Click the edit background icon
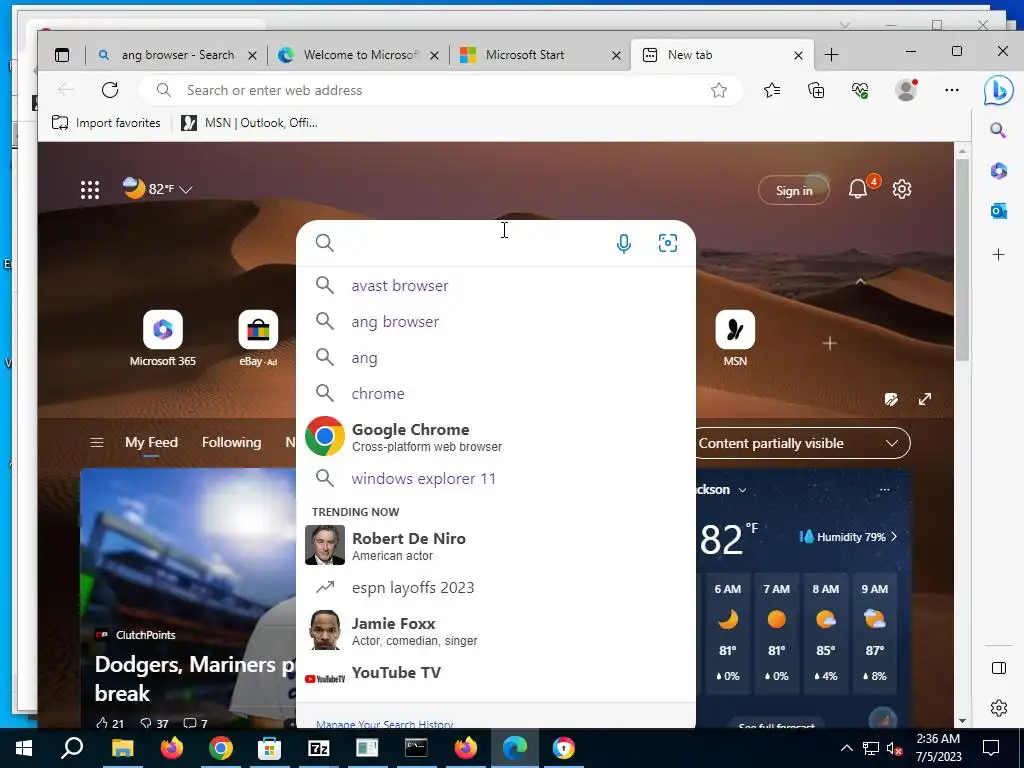 [x=891, y=399]
